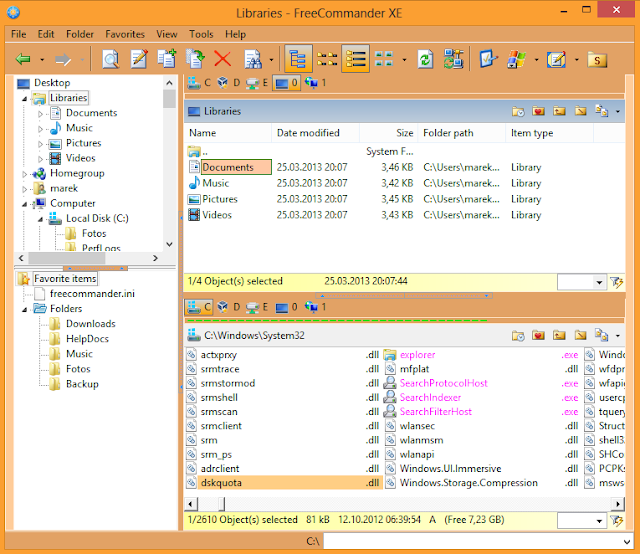
Task: Open the folder icon marked S
Action: pyautogui.click(x=597, y=60)
